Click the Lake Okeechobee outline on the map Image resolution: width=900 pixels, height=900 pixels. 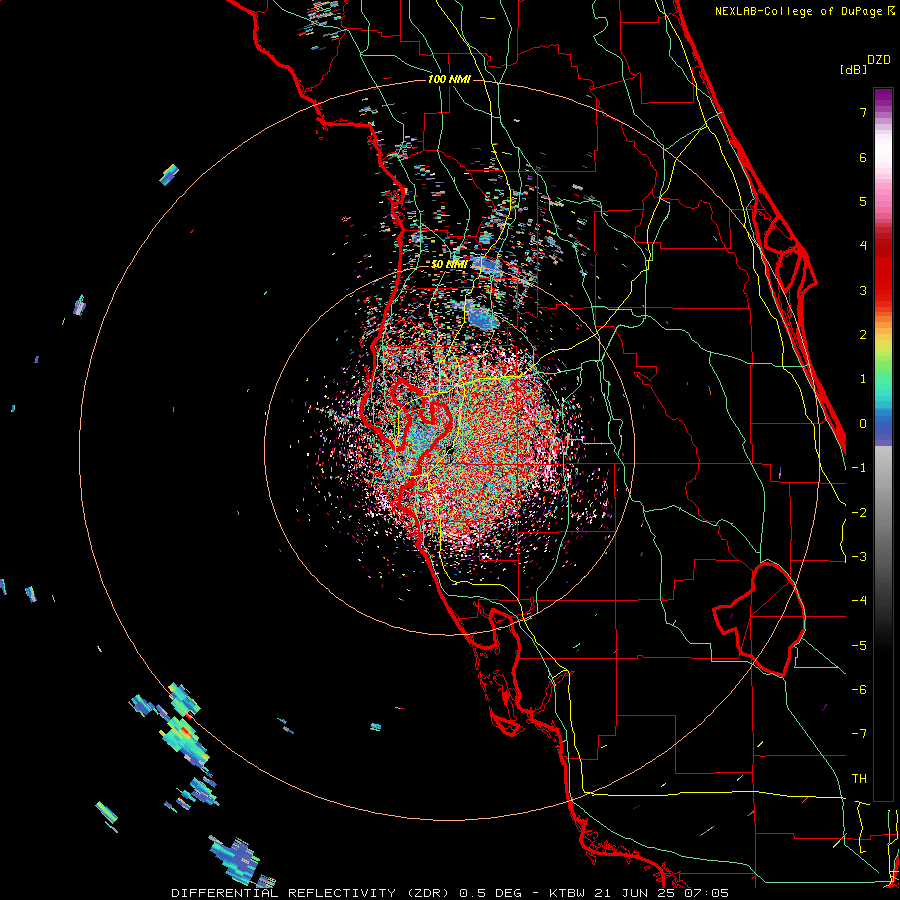tap(759, 619)
